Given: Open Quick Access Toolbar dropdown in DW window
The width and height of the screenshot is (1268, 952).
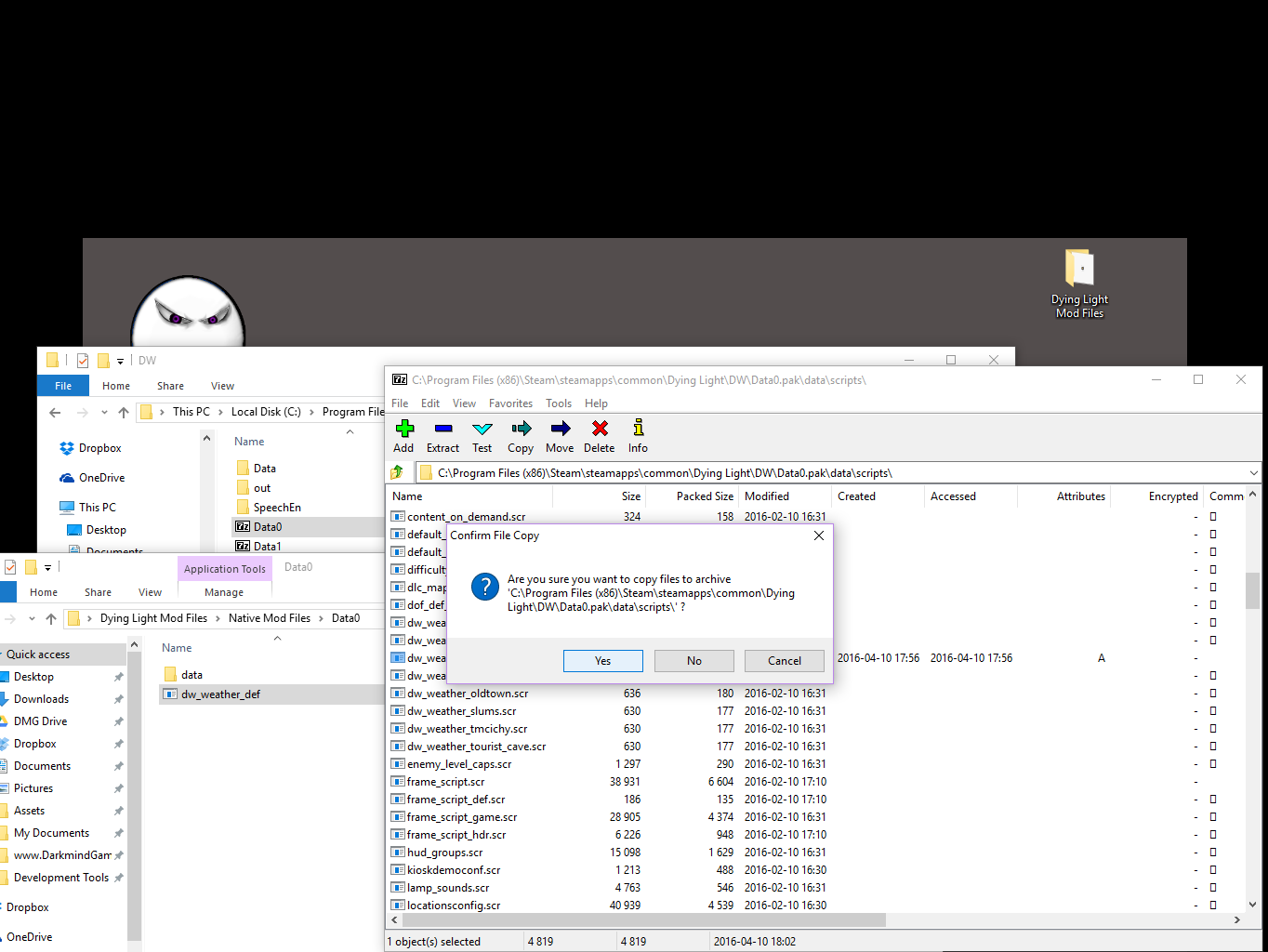Looking at the screenshot, I should (120, 361).
